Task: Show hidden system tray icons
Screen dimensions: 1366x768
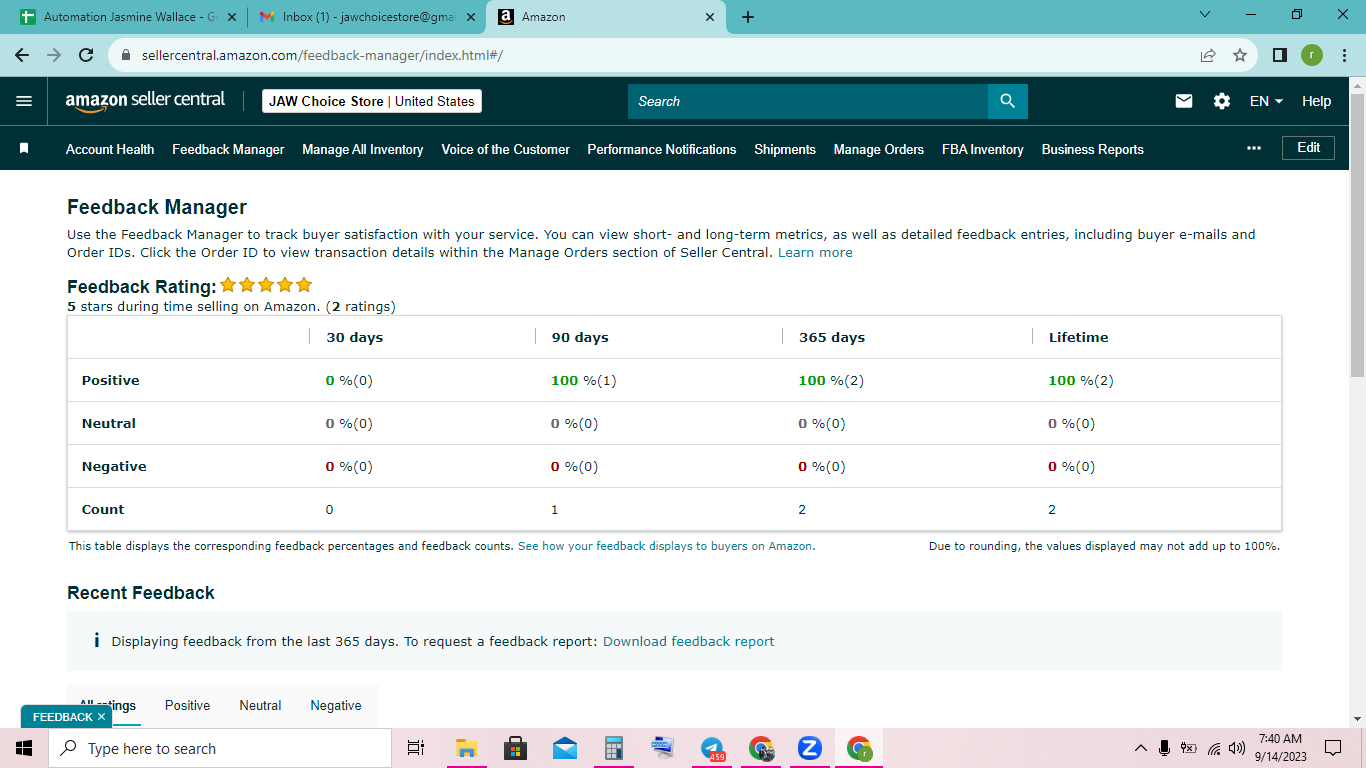Action: coord(1141,748)
